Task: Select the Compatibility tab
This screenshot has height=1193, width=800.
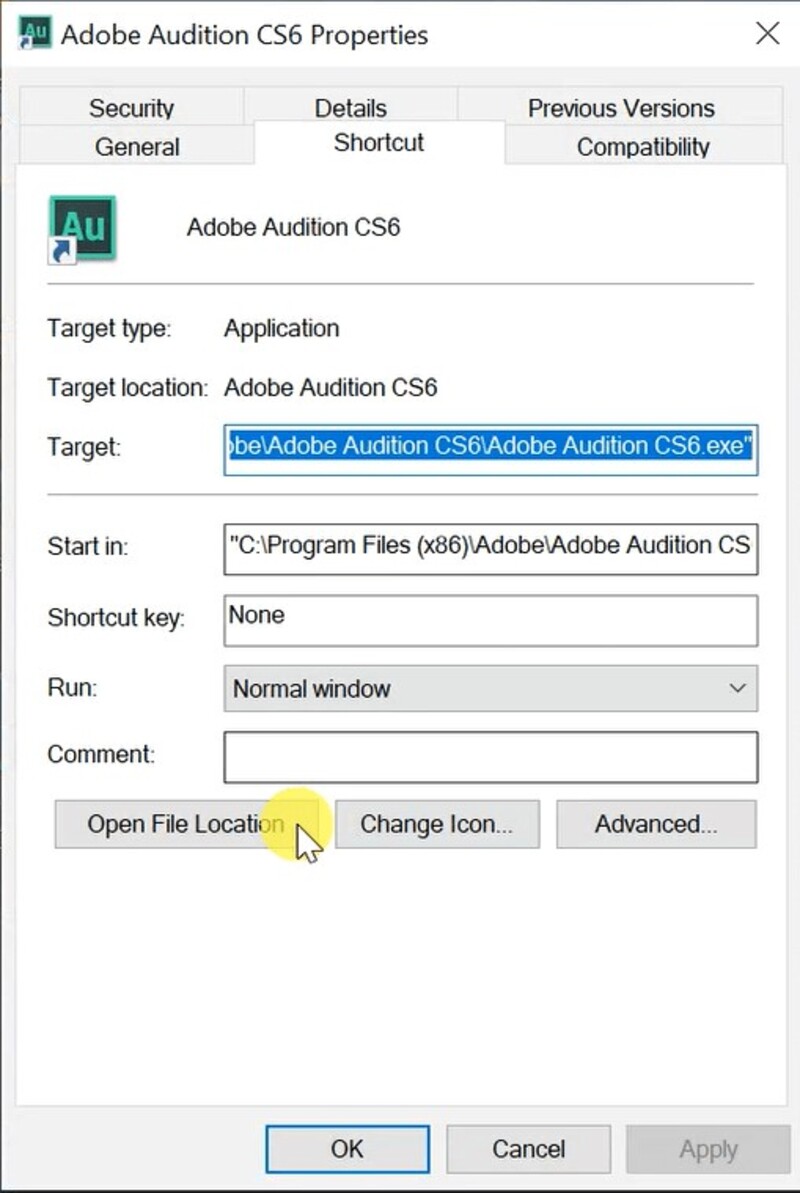Action: click(x=642, y=146)
